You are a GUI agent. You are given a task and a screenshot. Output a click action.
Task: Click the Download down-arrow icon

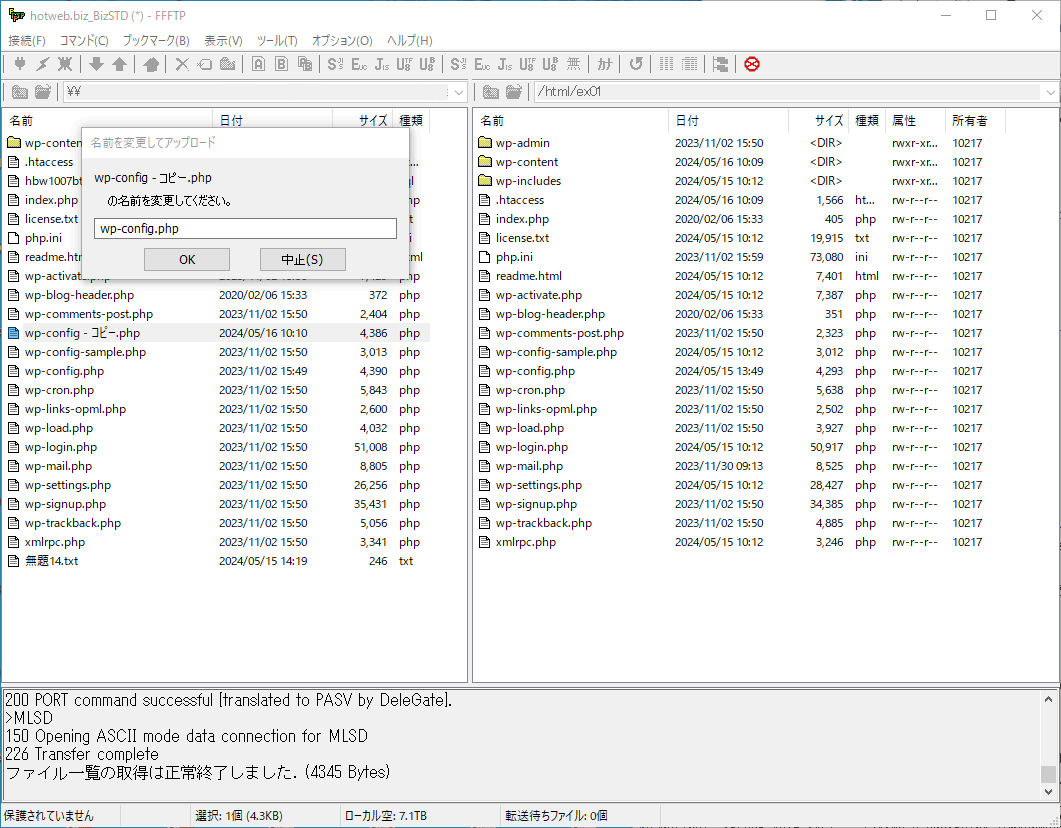click(97, 64)
